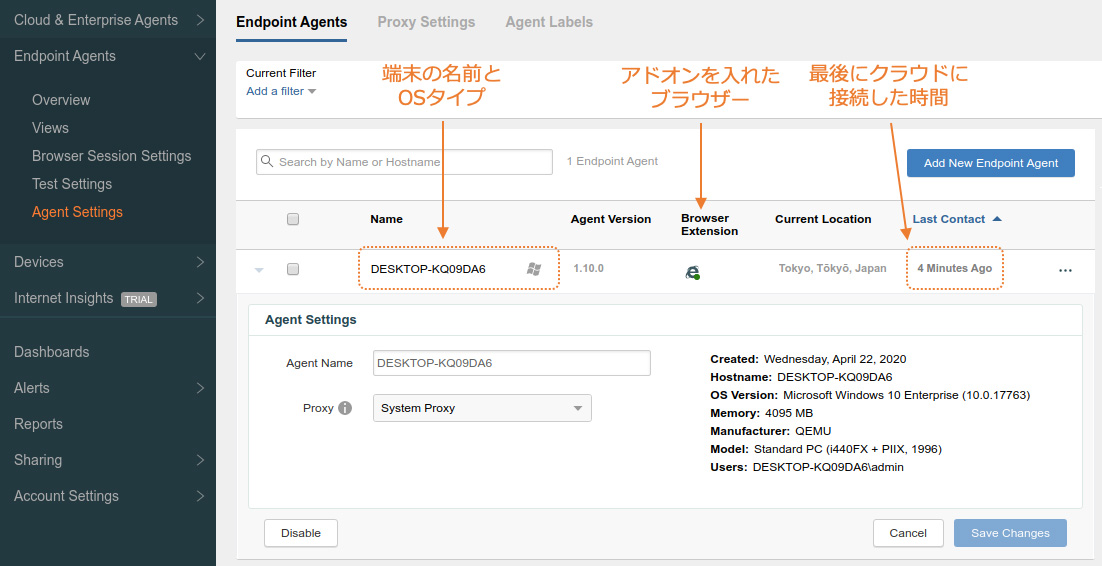1102x566 pixels.
Task: Toggle the select-all checkbox in table header
Action: (x=293, y=219)
